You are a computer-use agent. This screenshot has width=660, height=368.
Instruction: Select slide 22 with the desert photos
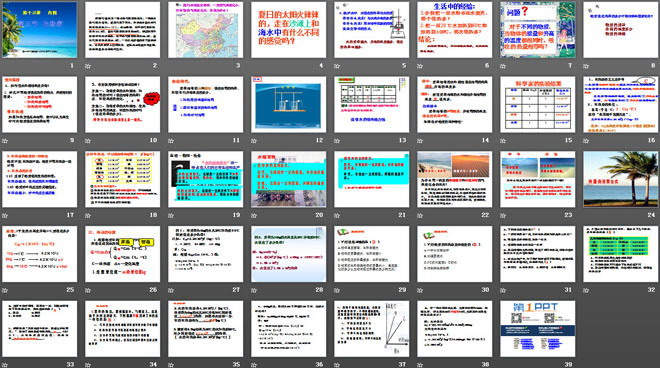(455, 179)
